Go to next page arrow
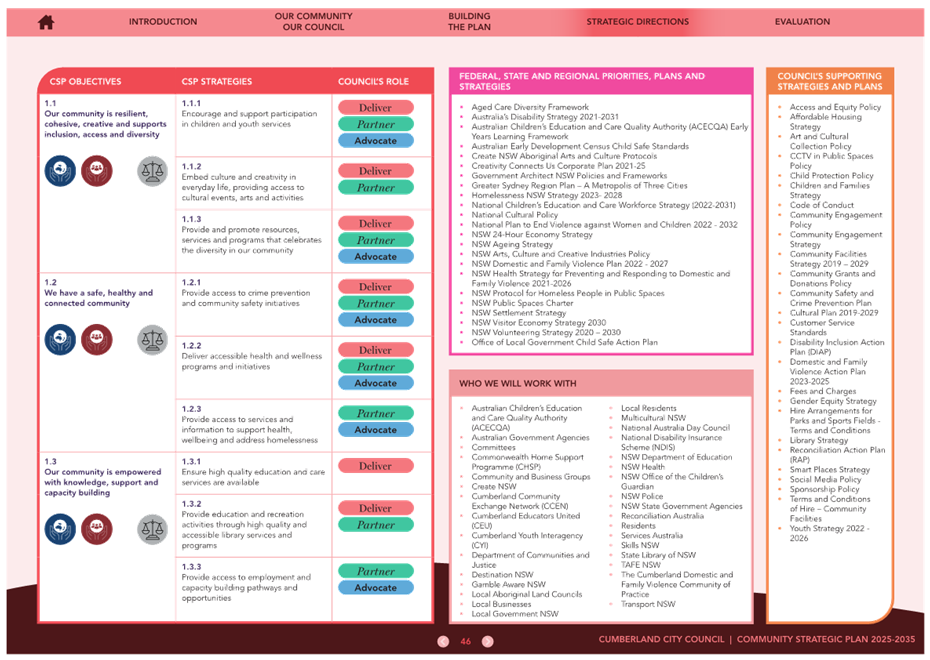The width and height of the screenshot is (930, 660). coord(488,642)
